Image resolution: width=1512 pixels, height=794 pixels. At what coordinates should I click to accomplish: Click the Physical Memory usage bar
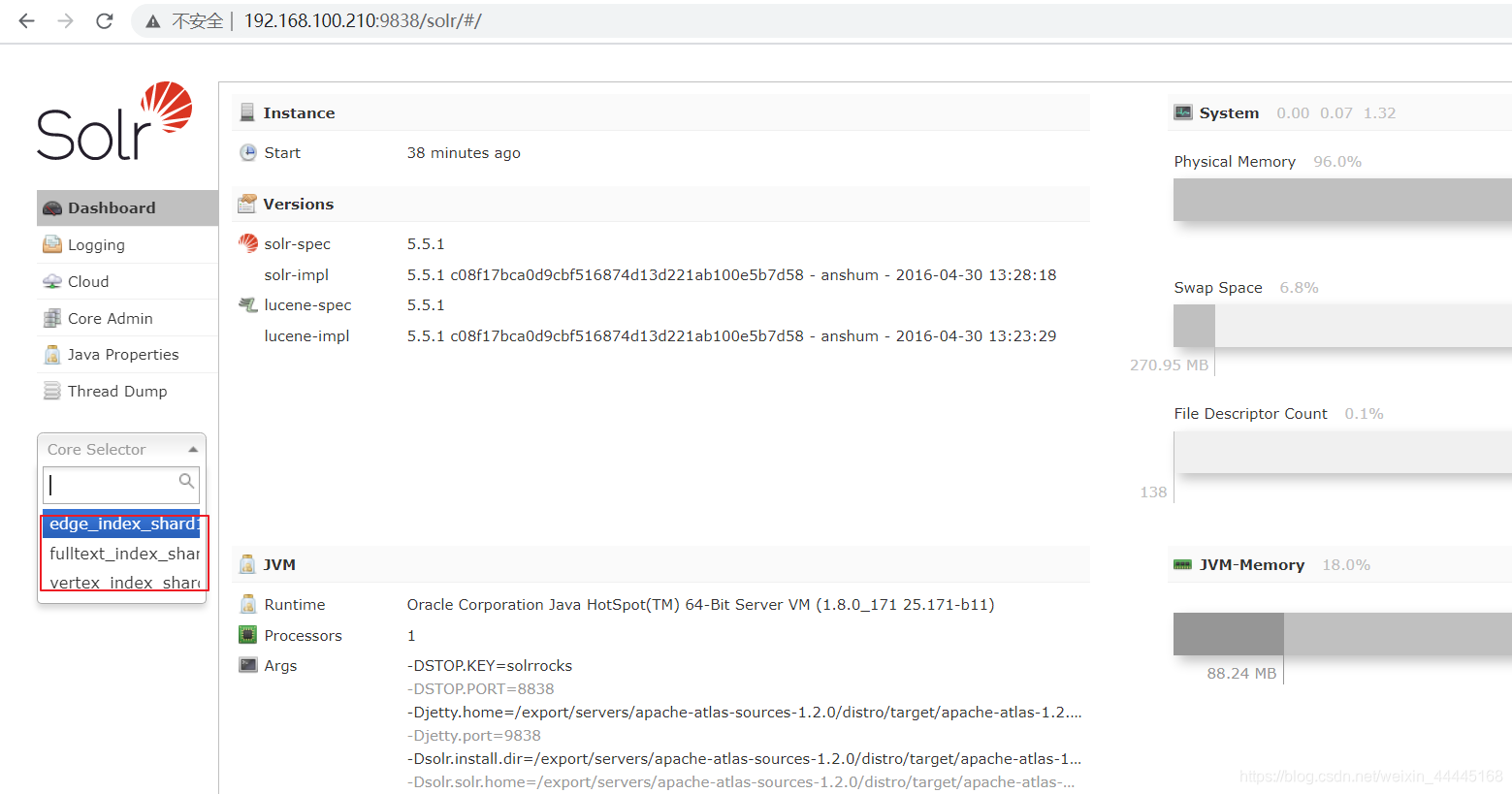point(1342,200)
